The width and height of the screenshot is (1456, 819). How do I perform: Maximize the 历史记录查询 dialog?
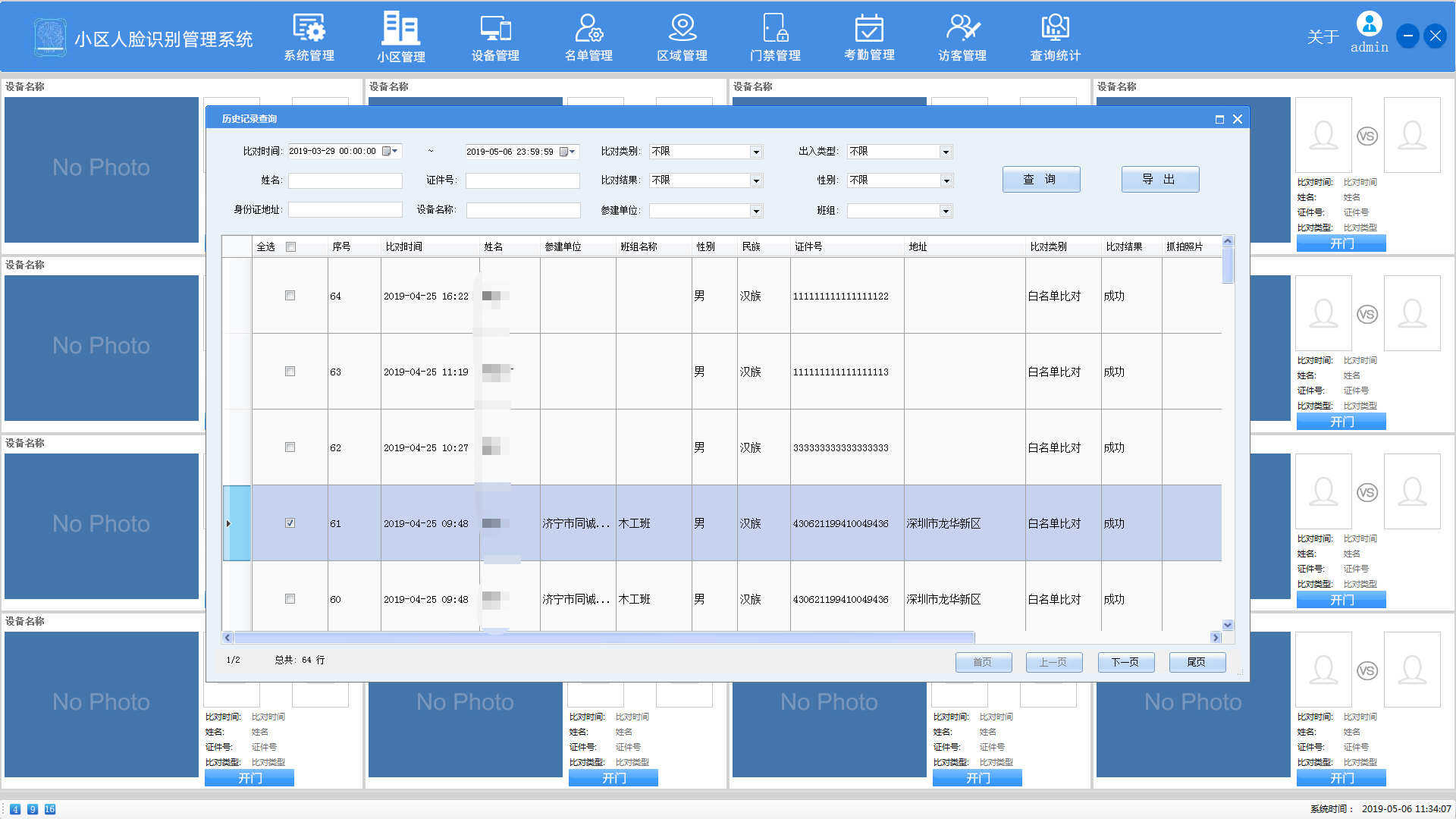point(1219,119)
